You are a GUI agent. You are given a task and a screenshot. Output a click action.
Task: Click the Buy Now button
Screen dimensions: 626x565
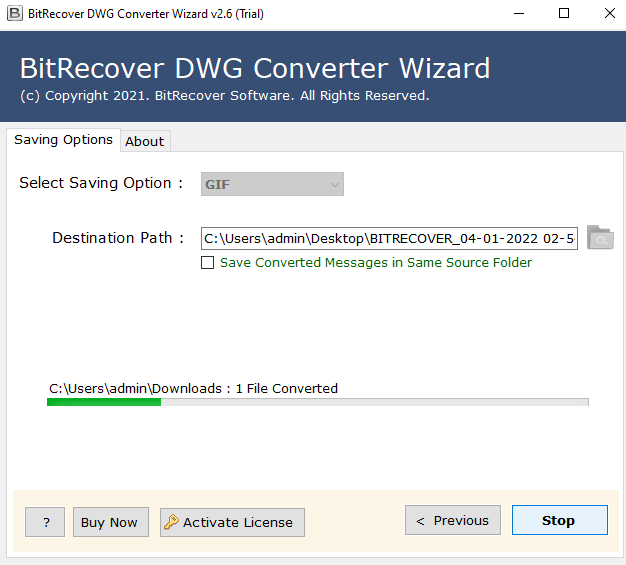pos(111,522)
